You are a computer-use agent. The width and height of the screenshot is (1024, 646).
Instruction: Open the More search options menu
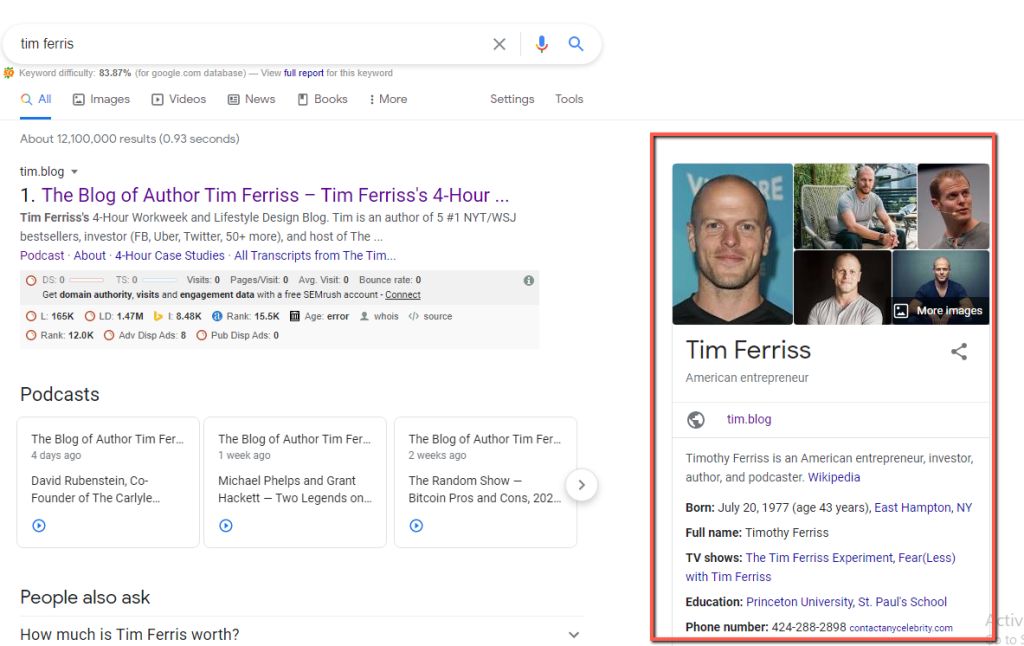coord(387,99)
